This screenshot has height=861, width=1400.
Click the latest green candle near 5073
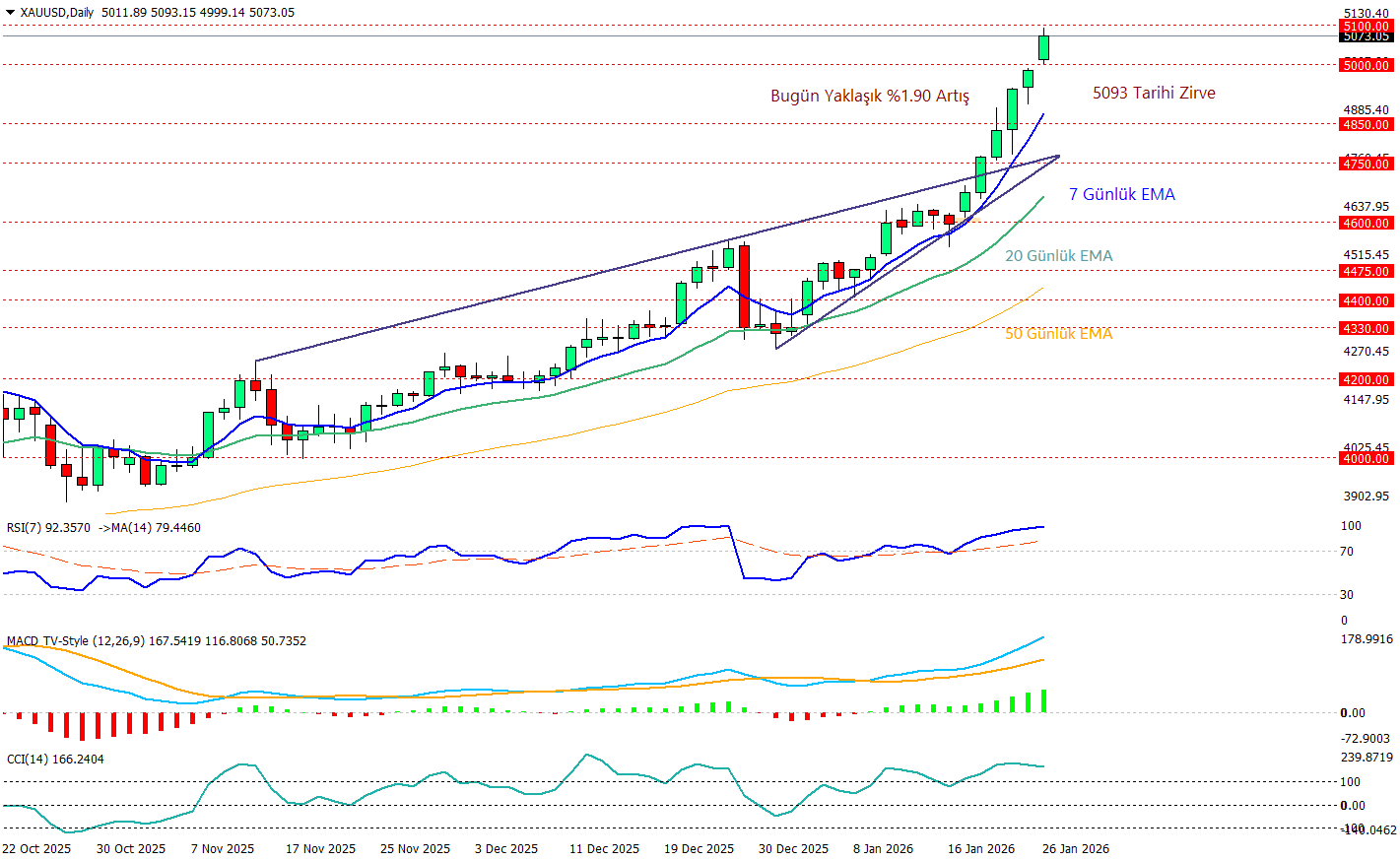tap(1043, 47)
